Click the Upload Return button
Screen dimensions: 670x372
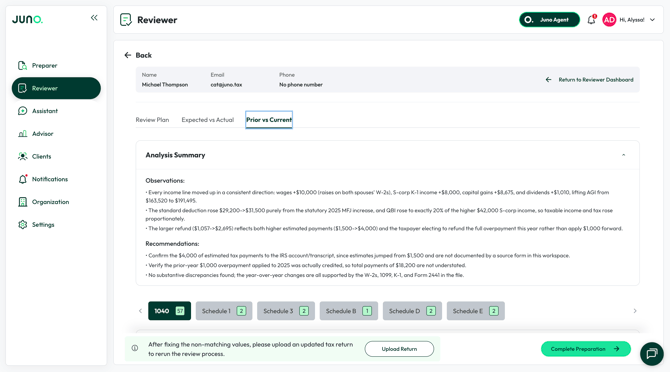tap(399, 349)
